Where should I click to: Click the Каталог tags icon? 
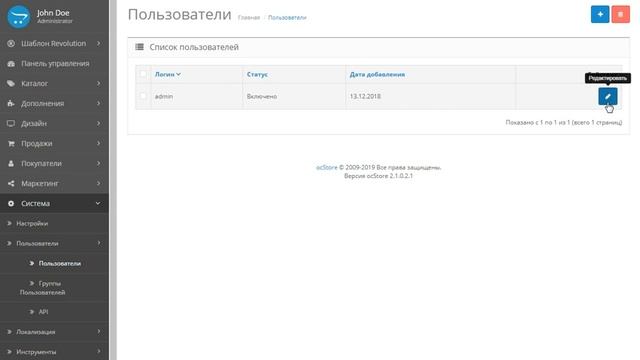(x=11, y=83)
